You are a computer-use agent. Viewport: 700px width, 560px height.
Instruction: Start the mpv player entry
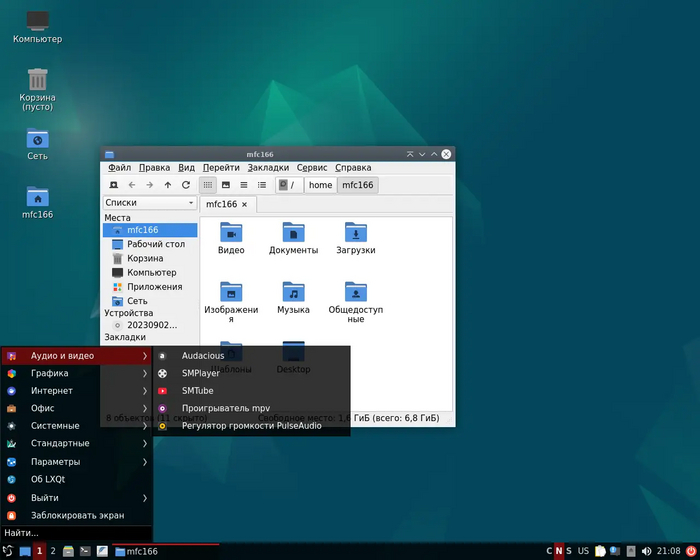251,408
